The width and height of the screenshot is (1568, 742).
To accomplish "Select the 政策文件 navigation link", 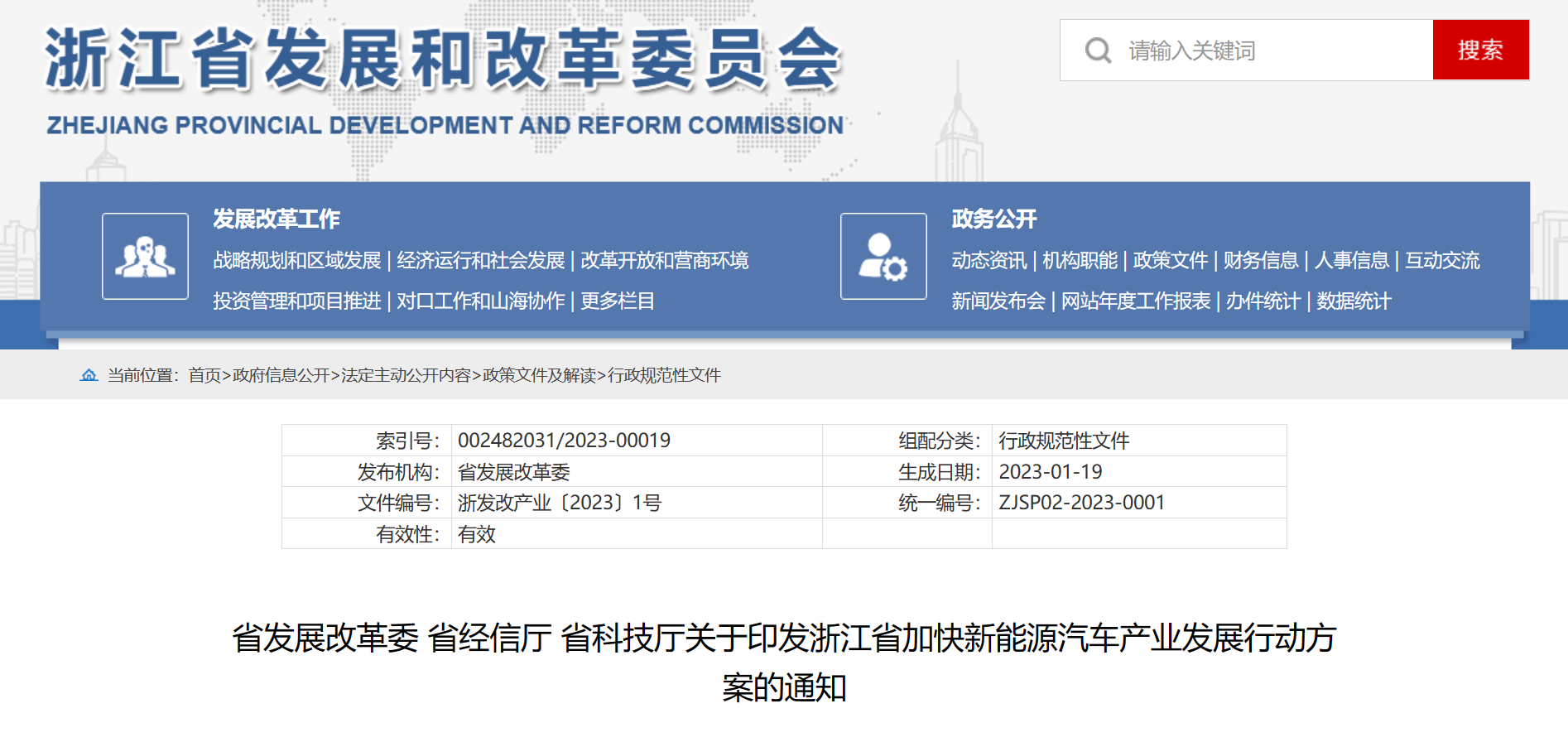I will tap(1170, 261).
